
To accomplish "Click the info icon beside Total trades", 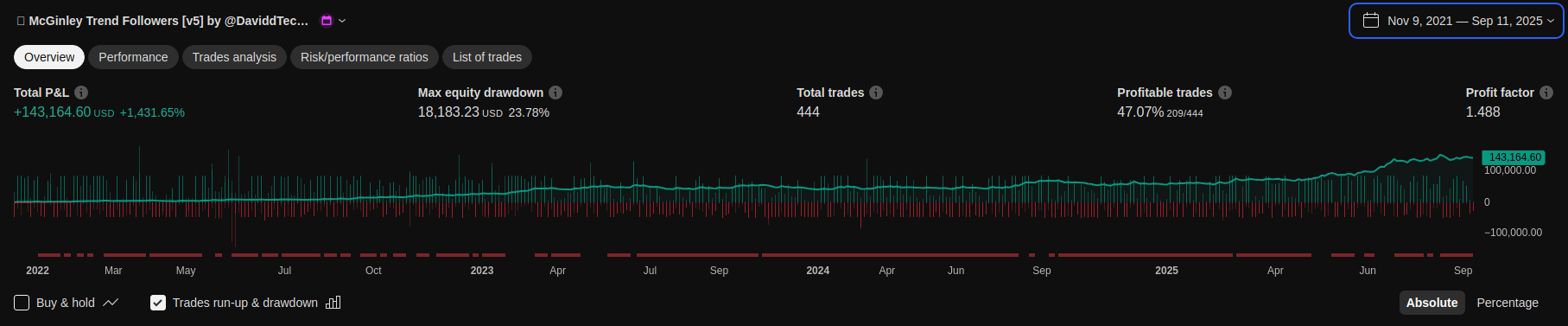I will [876, 93].
